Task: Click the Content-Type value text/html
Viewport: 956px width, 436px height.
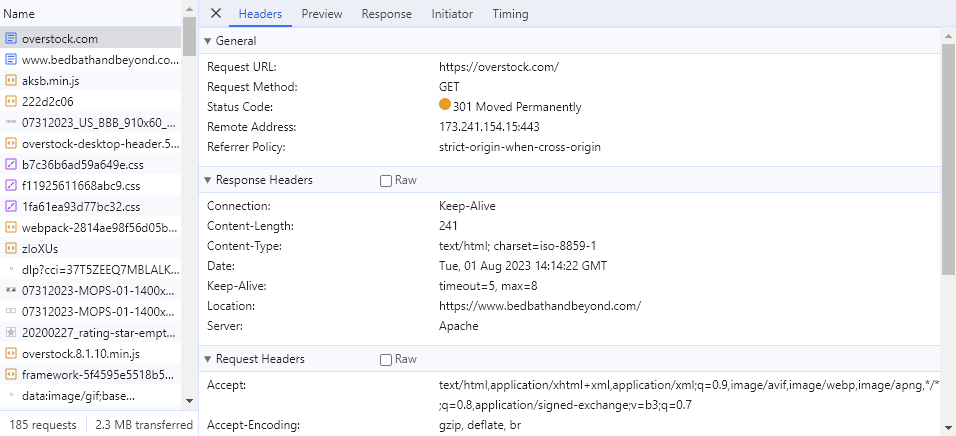Action: [517, 246]
